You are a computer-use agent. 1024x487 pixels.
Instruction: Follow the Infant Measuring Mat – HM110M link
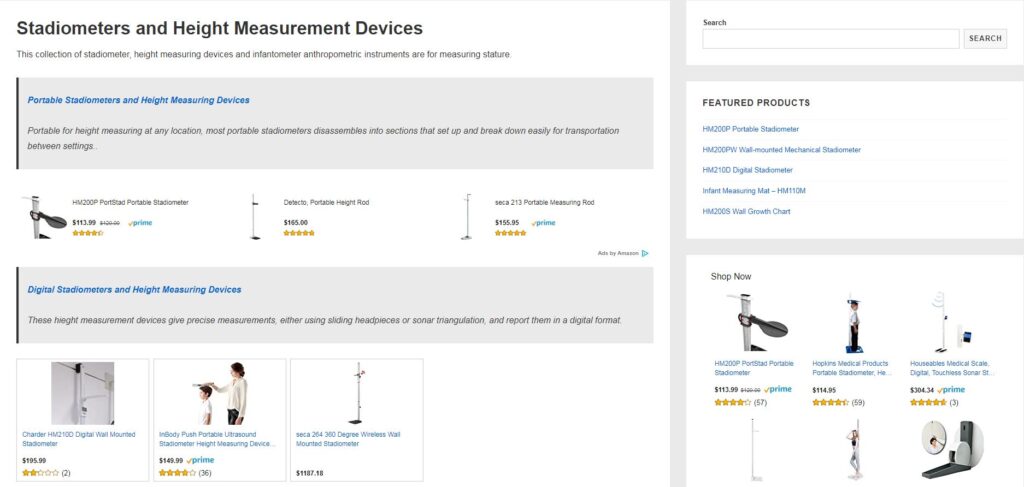pos(754,191)
